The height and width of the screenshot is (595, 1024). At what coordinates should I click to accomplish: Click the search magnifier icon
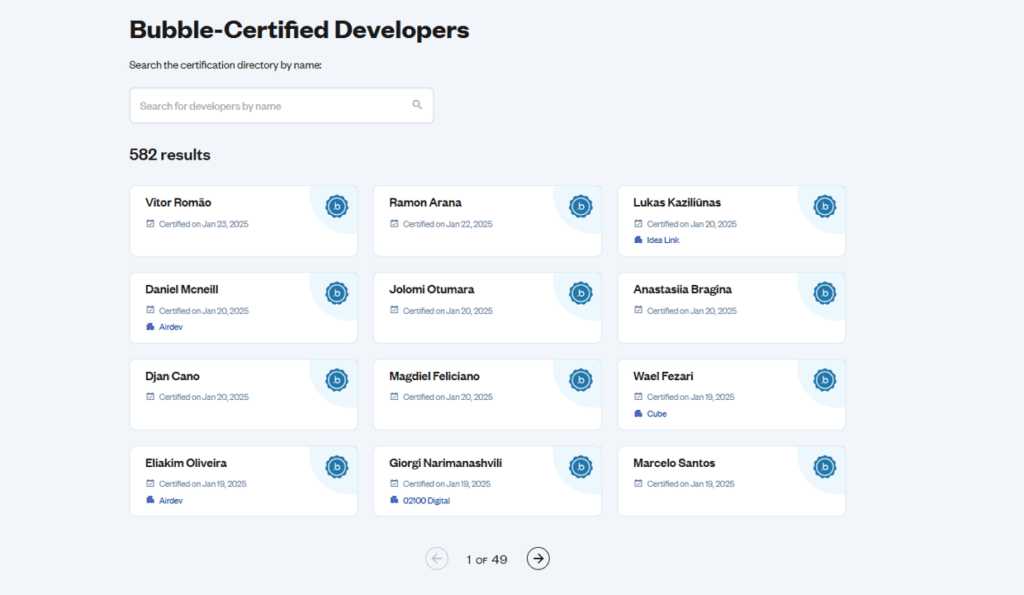[417, 105]
